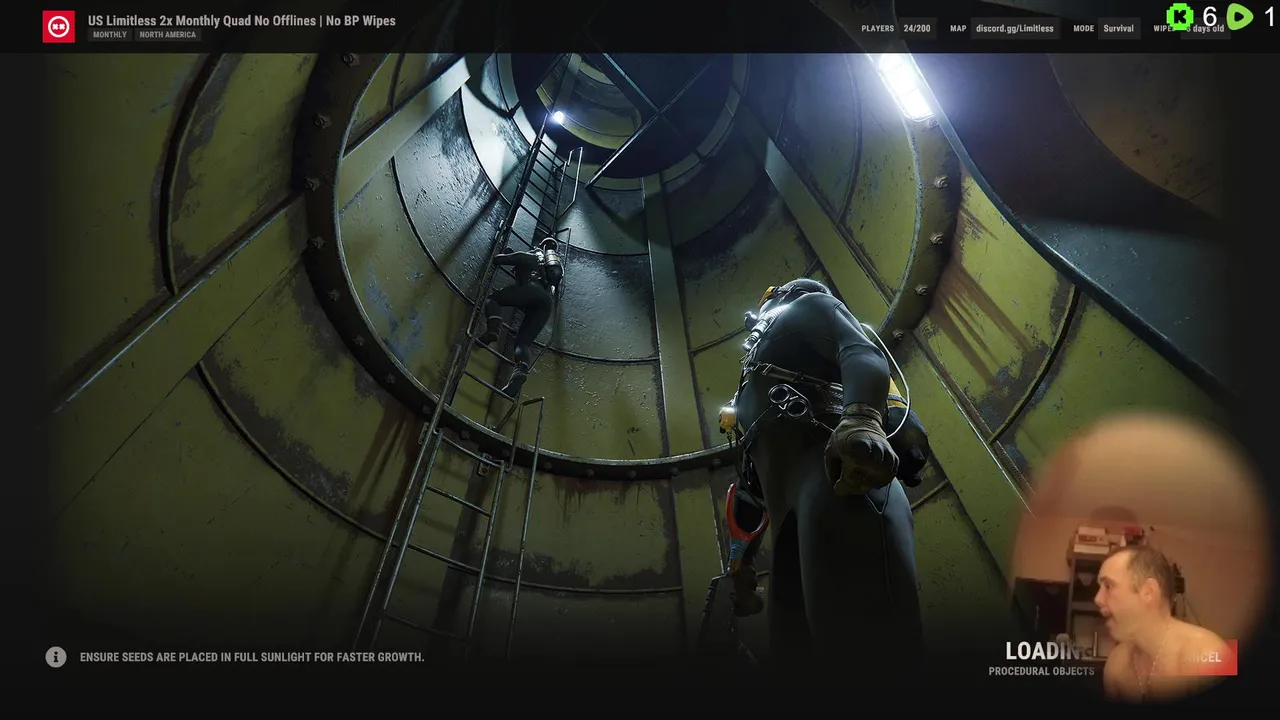Click the info icon beside the seed tip
Viewport: 1280px width, 720px height.
tap(56, 657)
